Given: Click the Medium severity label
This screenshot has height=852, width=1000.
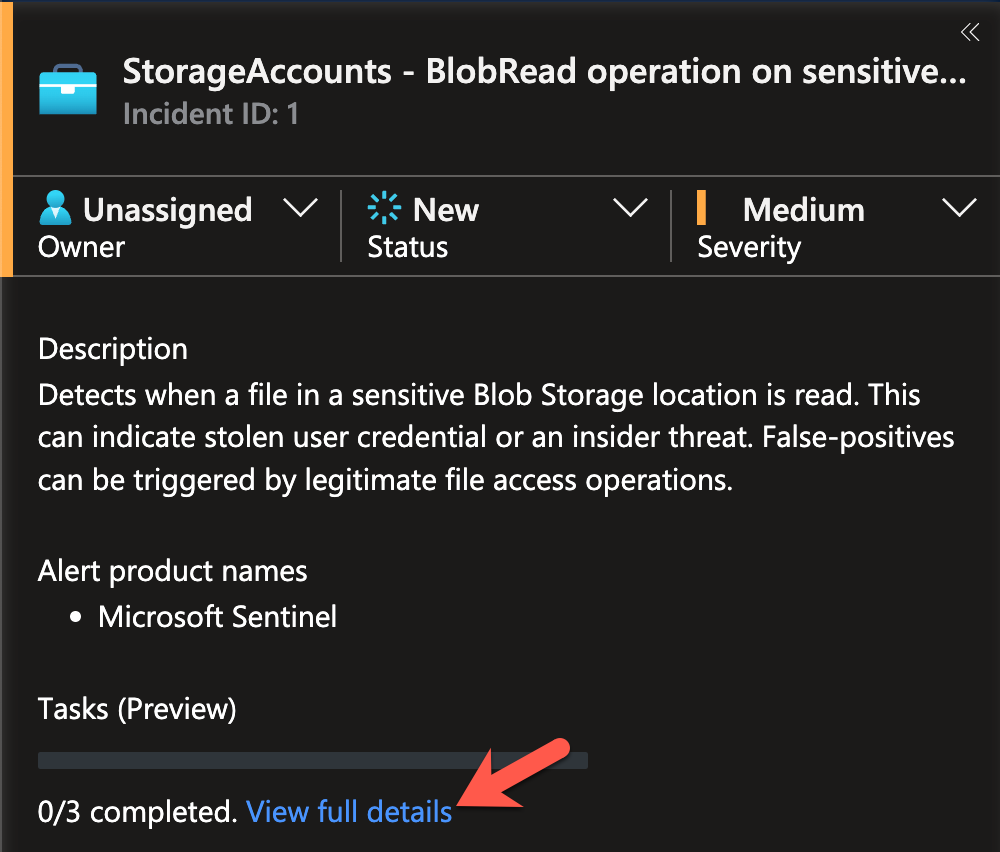Looking at the screenshot, I should 803,210.
